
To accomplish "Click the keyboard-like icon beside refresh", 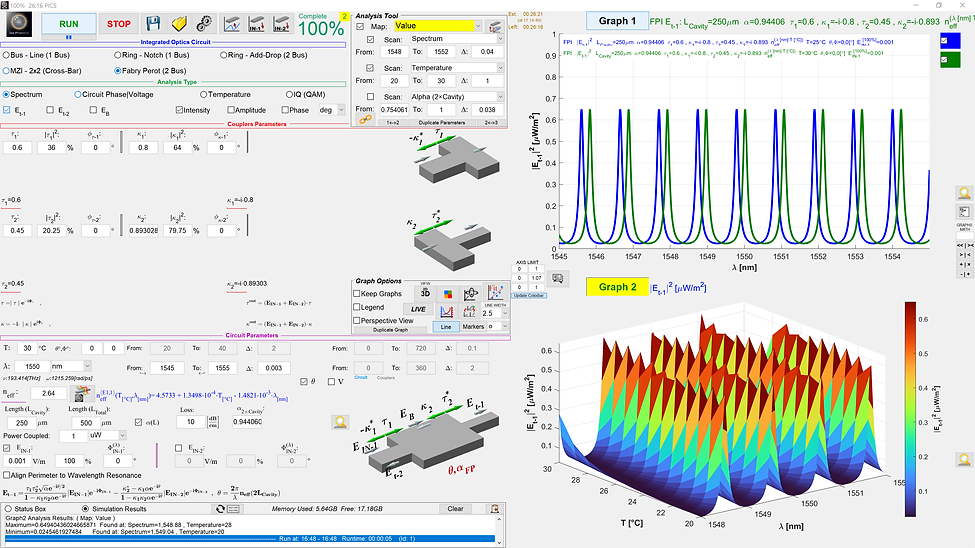I will [233, 509].
